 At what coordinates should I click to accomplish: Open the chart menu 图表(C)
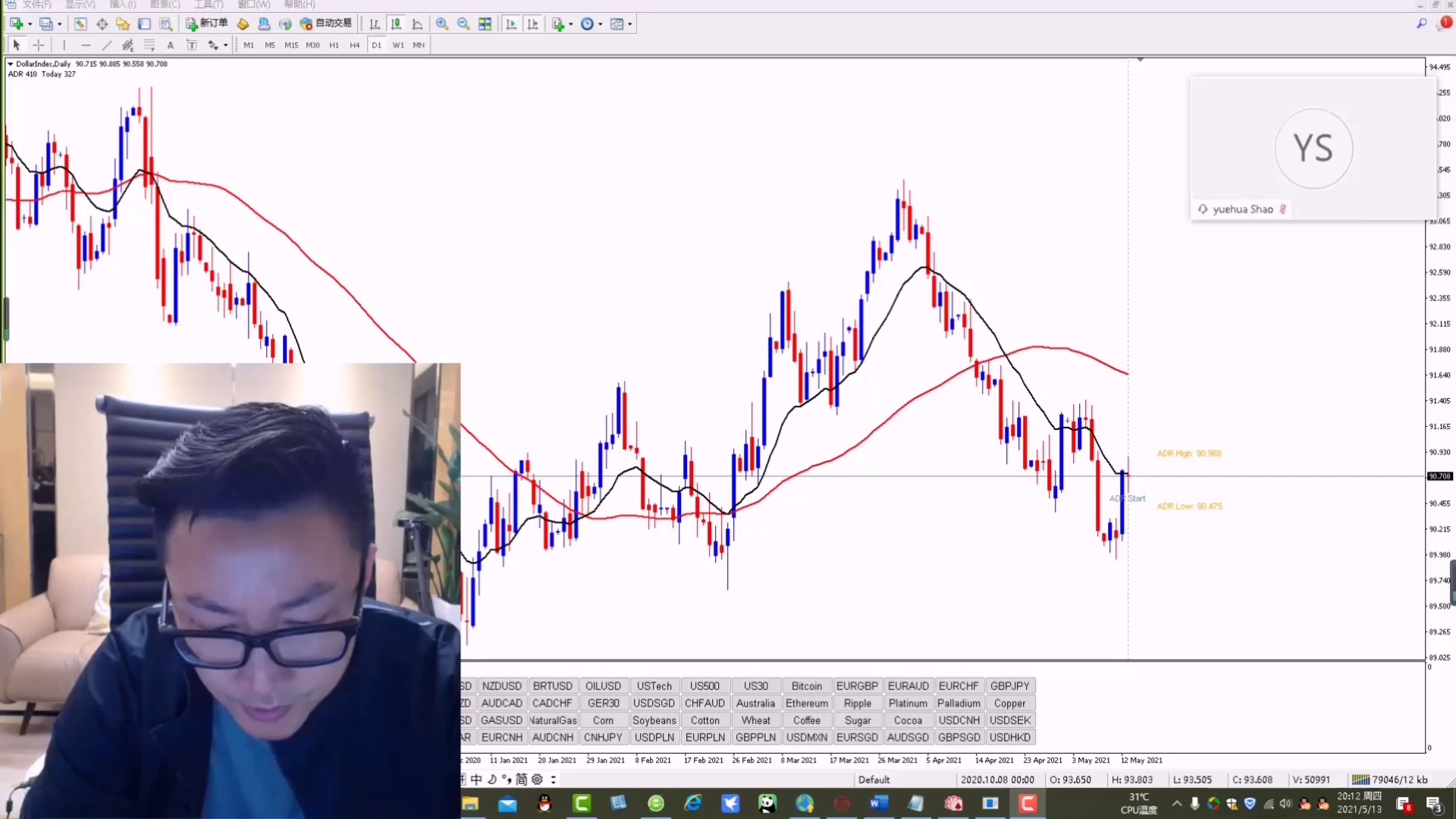pos(165,5)
